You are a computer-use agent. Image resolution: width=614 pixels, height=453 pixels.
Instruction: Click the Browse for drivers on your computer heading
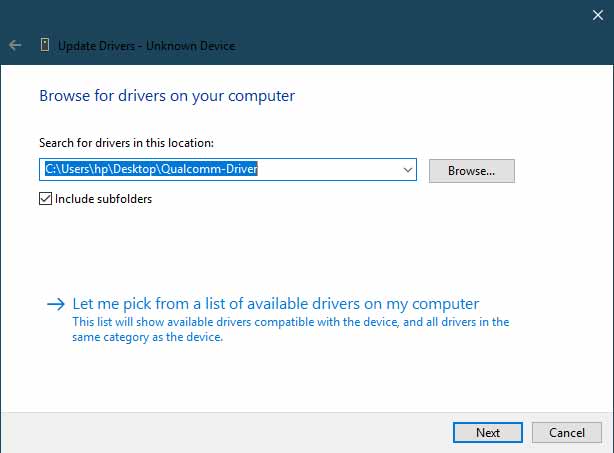coord(167,96)
